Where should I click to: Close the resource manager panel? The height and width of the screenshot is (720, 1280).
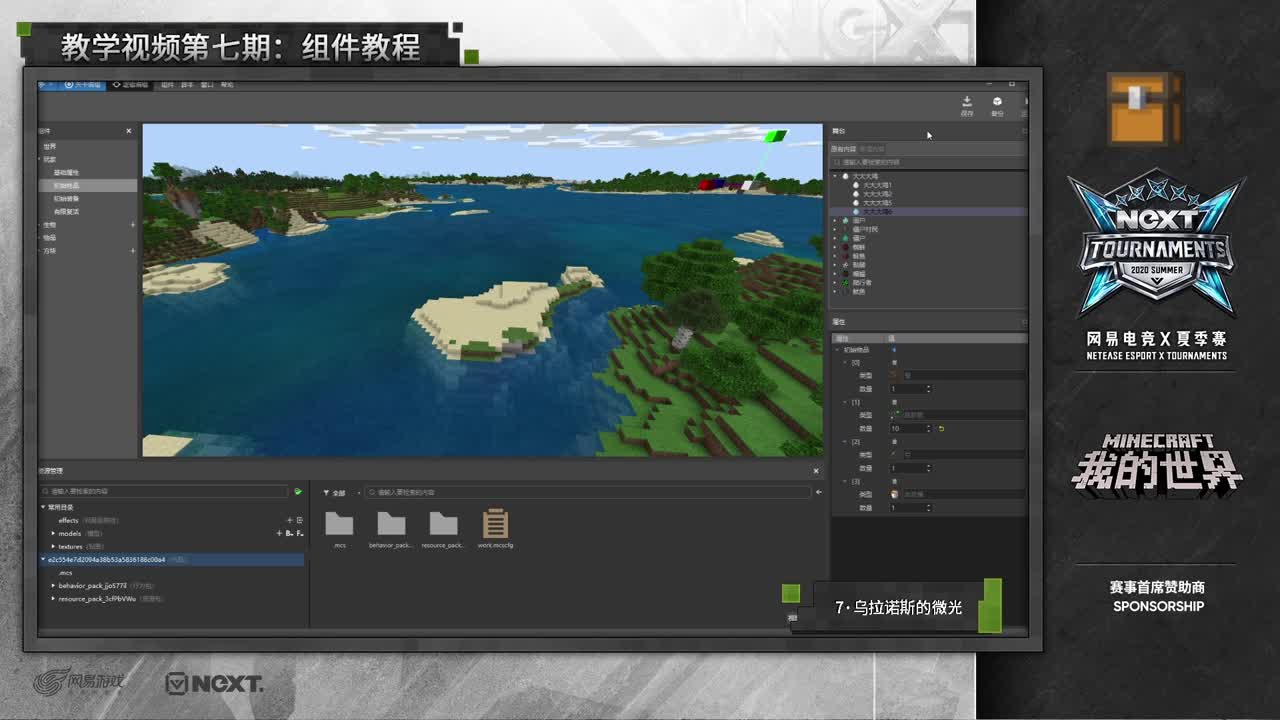[815, 471]
